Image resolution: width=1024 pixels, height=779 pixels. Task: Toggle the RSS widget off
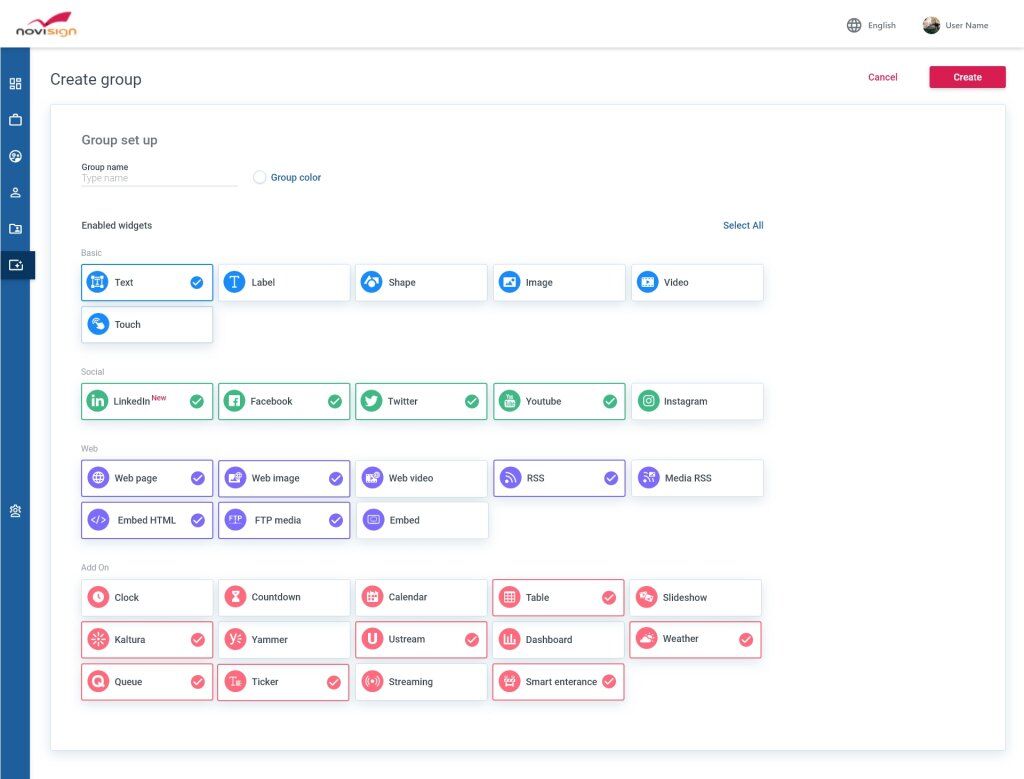pos(609,478)
